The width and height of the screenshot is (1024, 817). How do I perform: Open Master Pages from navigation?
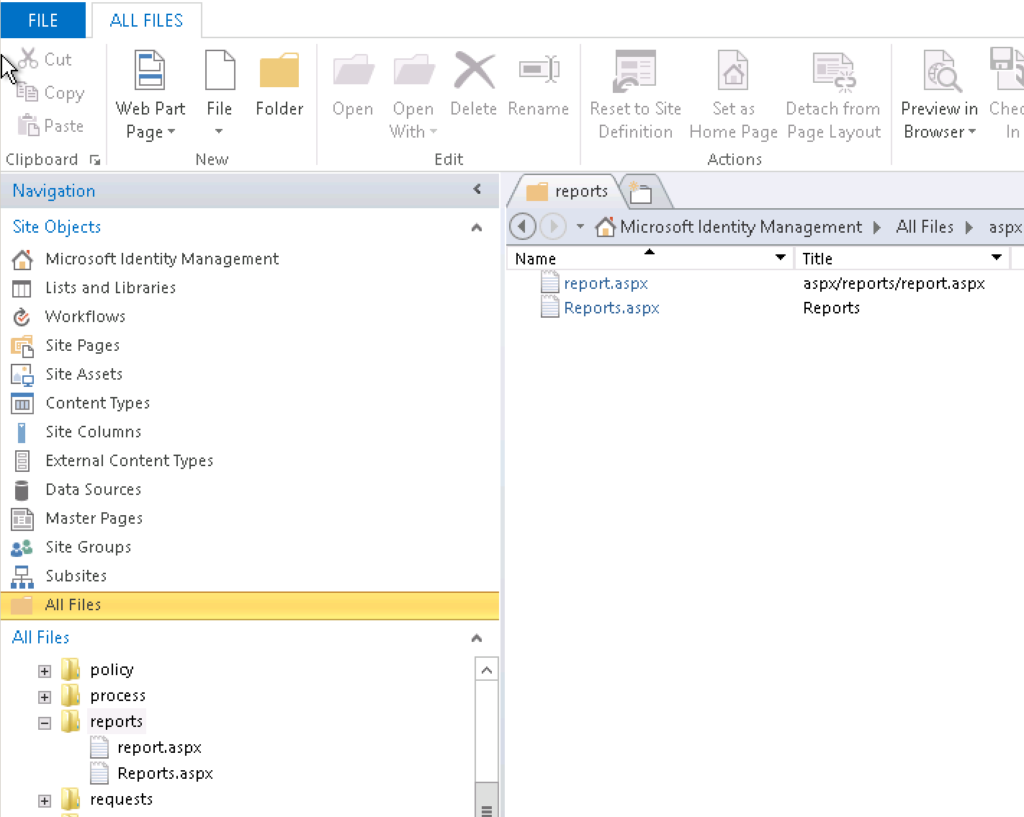click(94, 518)
